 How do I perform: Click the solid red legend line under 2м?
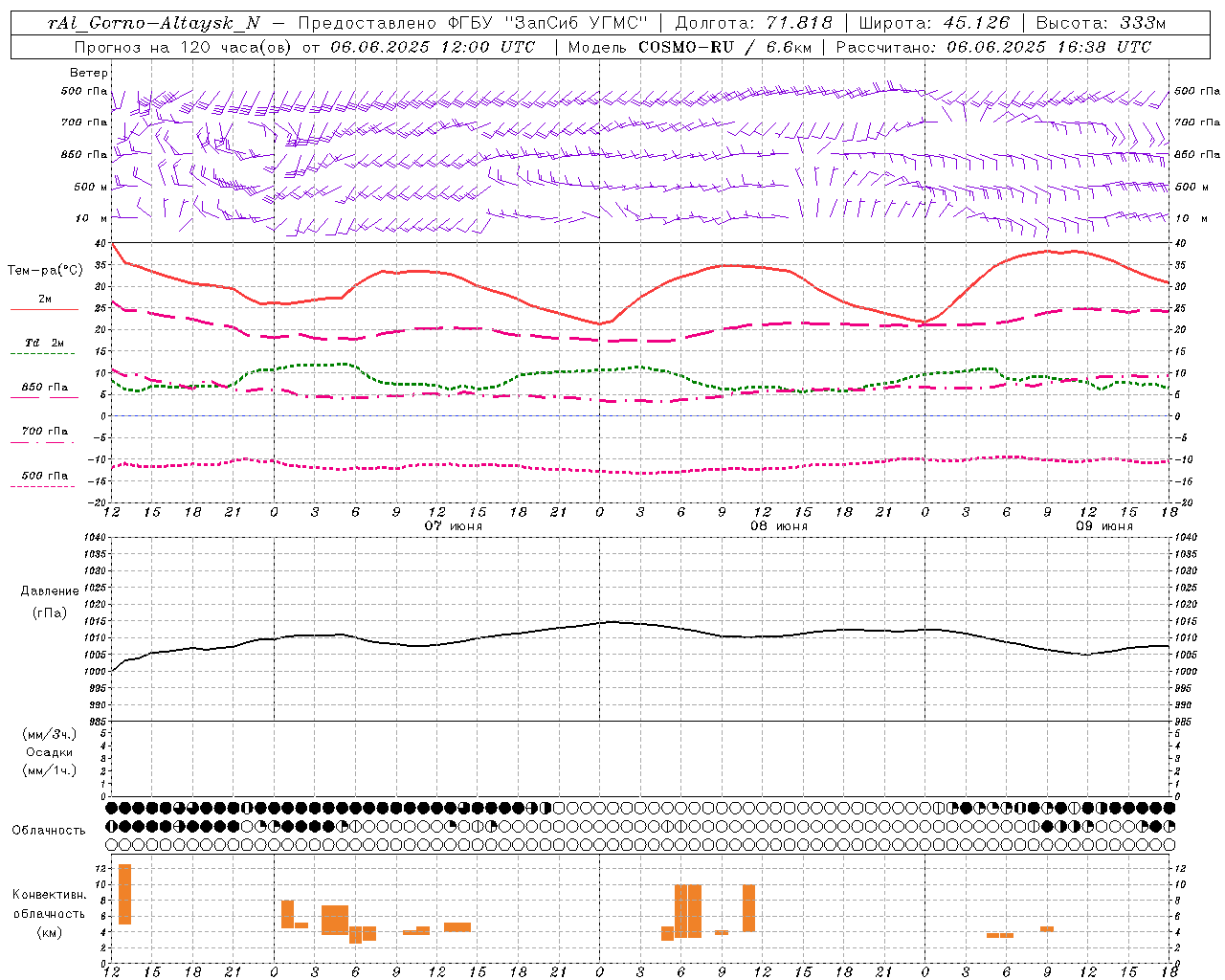(44, 310)
